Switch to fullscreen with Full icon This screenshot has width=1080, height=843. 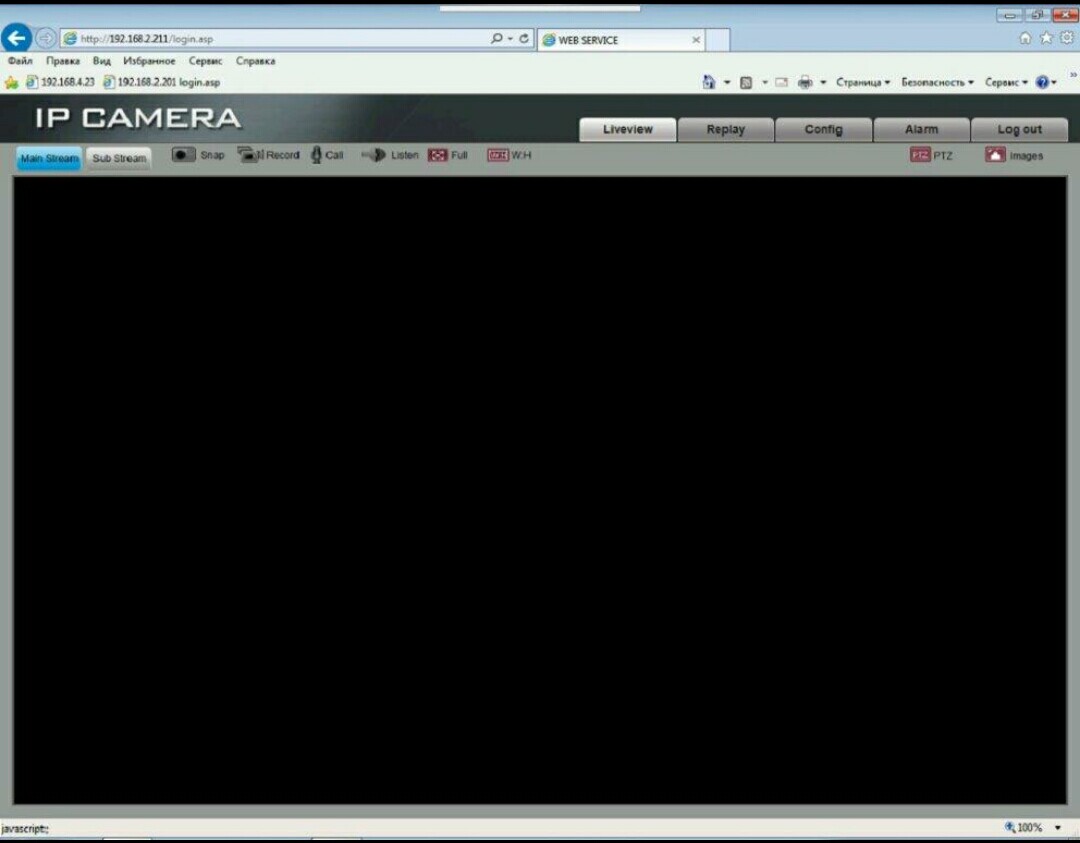[x=437, y=155]
